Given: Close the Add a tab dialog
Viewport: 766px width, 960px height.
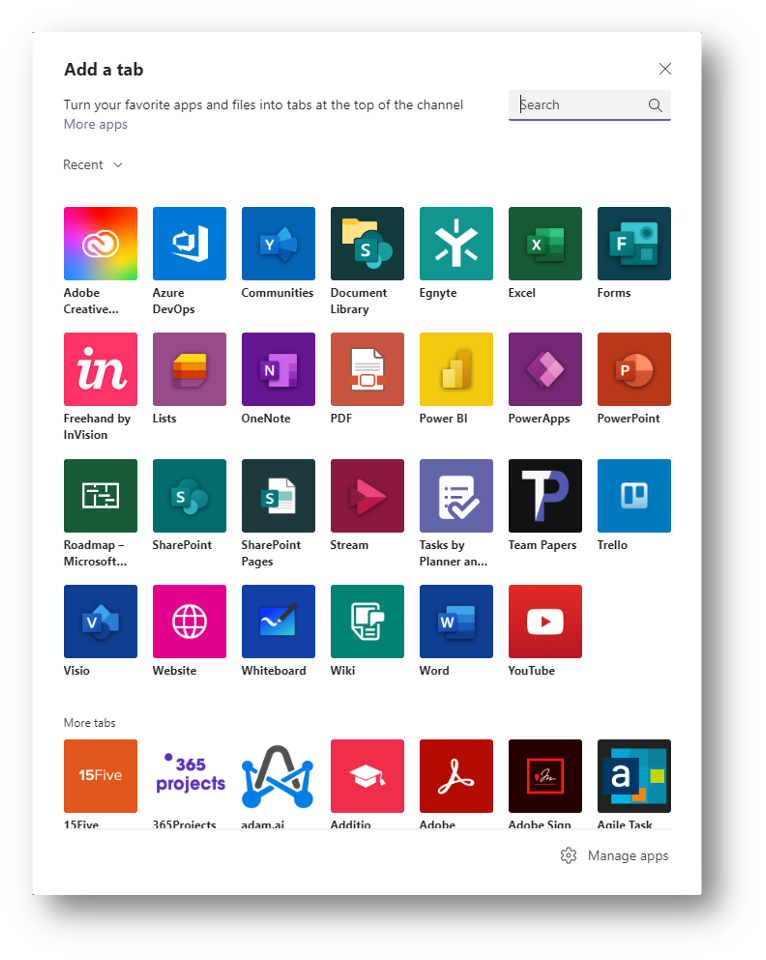Looking at the screenshot, I should tap(665, 69).
